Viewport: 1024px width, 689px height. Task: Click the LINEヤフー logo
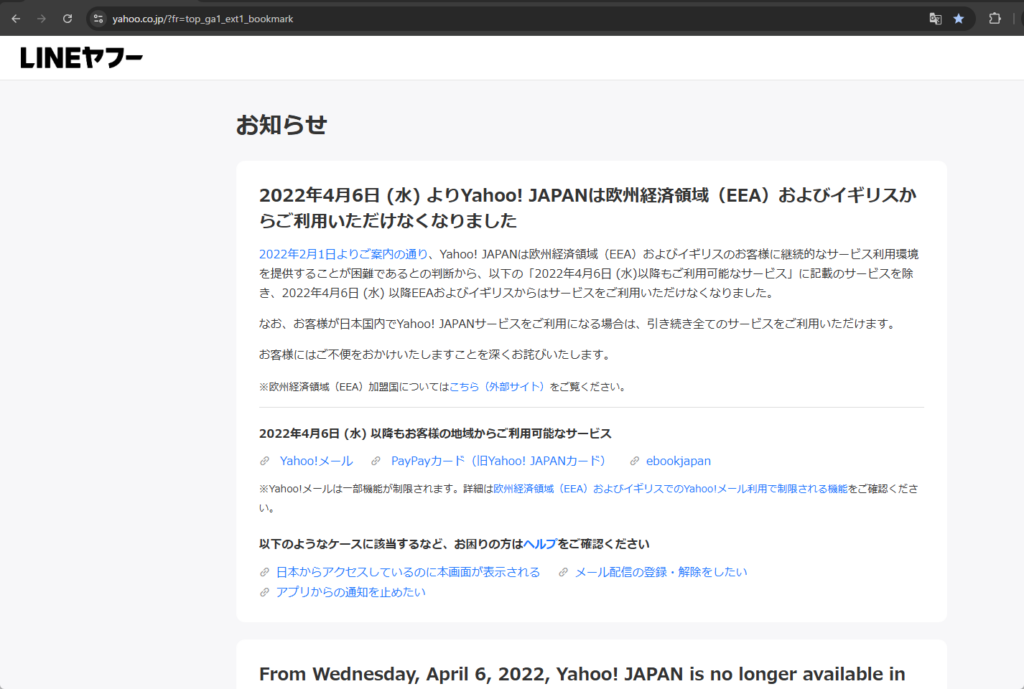[x=82, y=58]
